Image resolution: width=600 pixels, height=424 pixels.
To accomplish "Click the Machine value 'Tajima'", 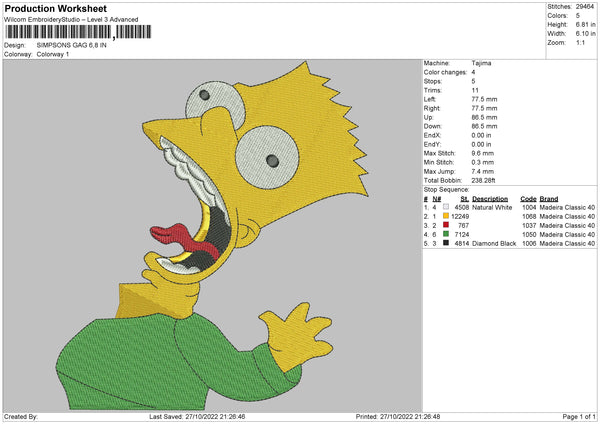I will tap(481, 63).
